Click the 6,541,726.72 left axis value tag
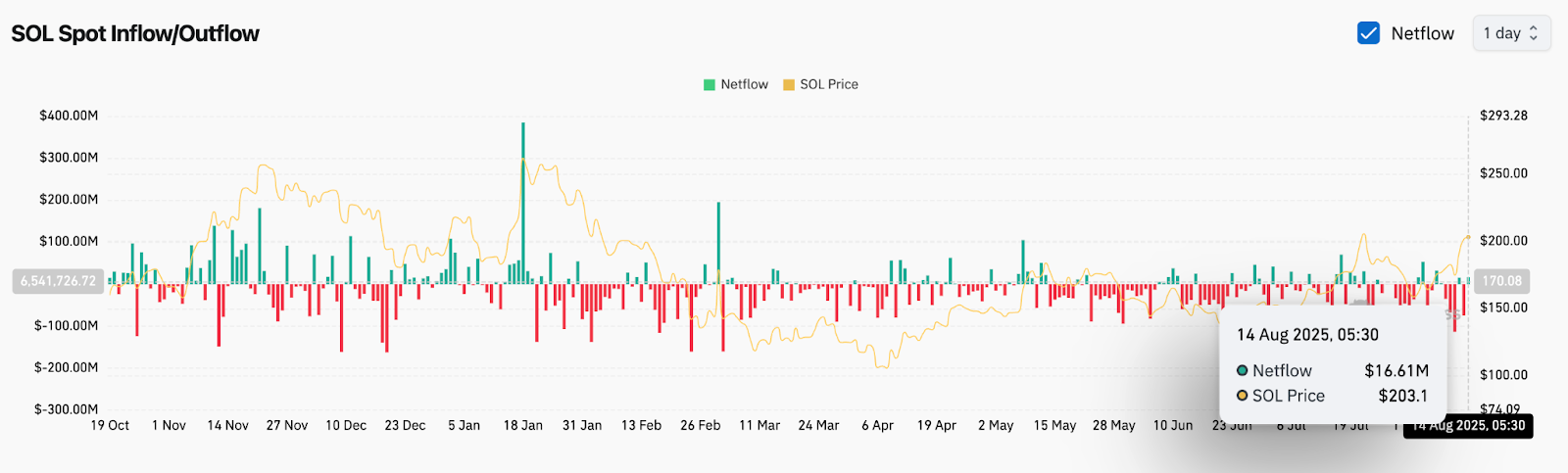The width and height of the screenshot is (1568, 473). pyautogui.click(x=59, y=281)
